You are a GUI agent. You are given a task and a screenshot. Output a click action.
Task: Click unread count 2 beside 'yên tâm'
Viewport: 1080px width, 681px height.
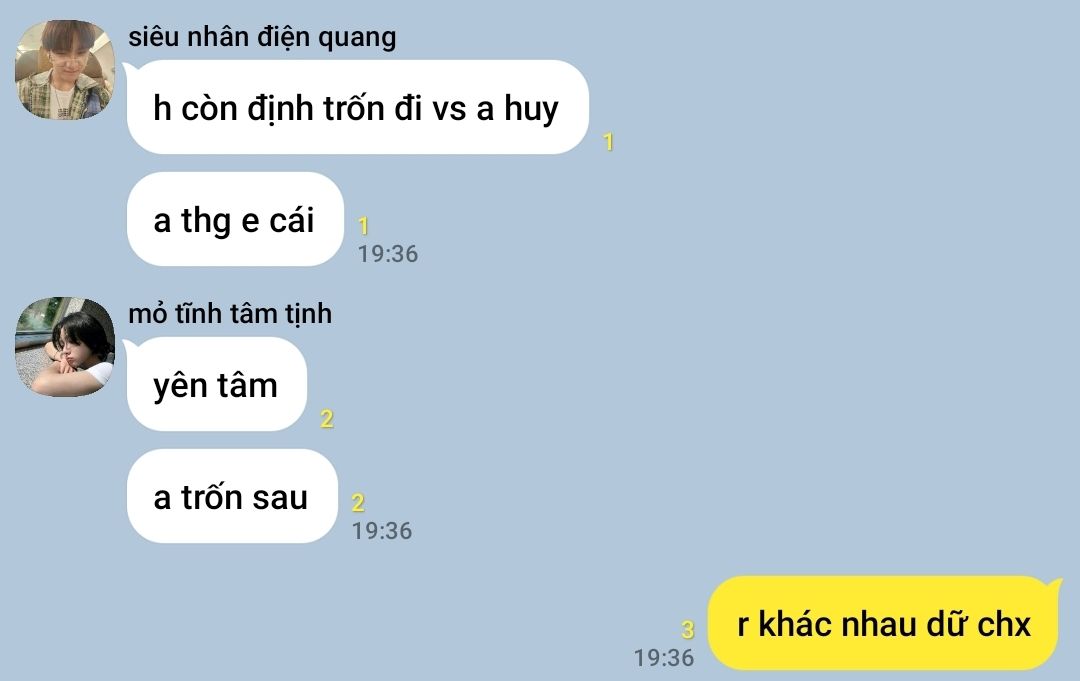pos(326,419)
